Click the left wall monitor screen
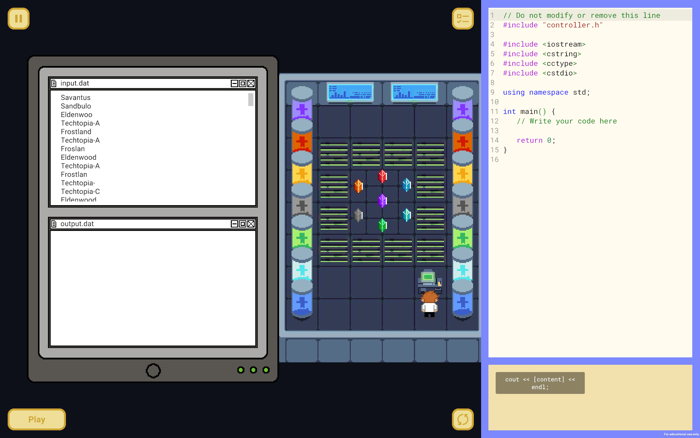This screenshot has height=438, width=700. 350,92
